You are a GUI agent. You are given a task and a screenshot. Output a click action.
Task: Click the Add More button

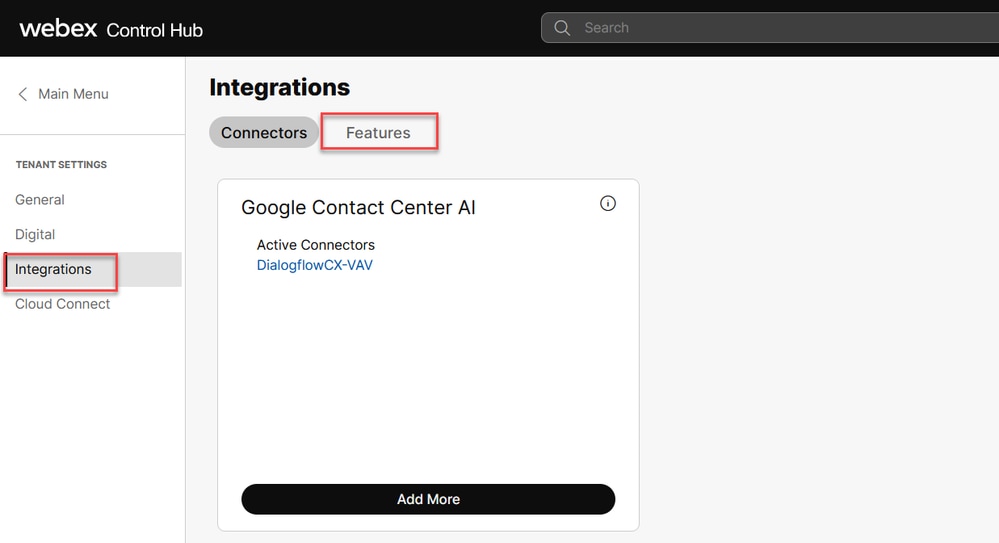click(x=428, y=499)
